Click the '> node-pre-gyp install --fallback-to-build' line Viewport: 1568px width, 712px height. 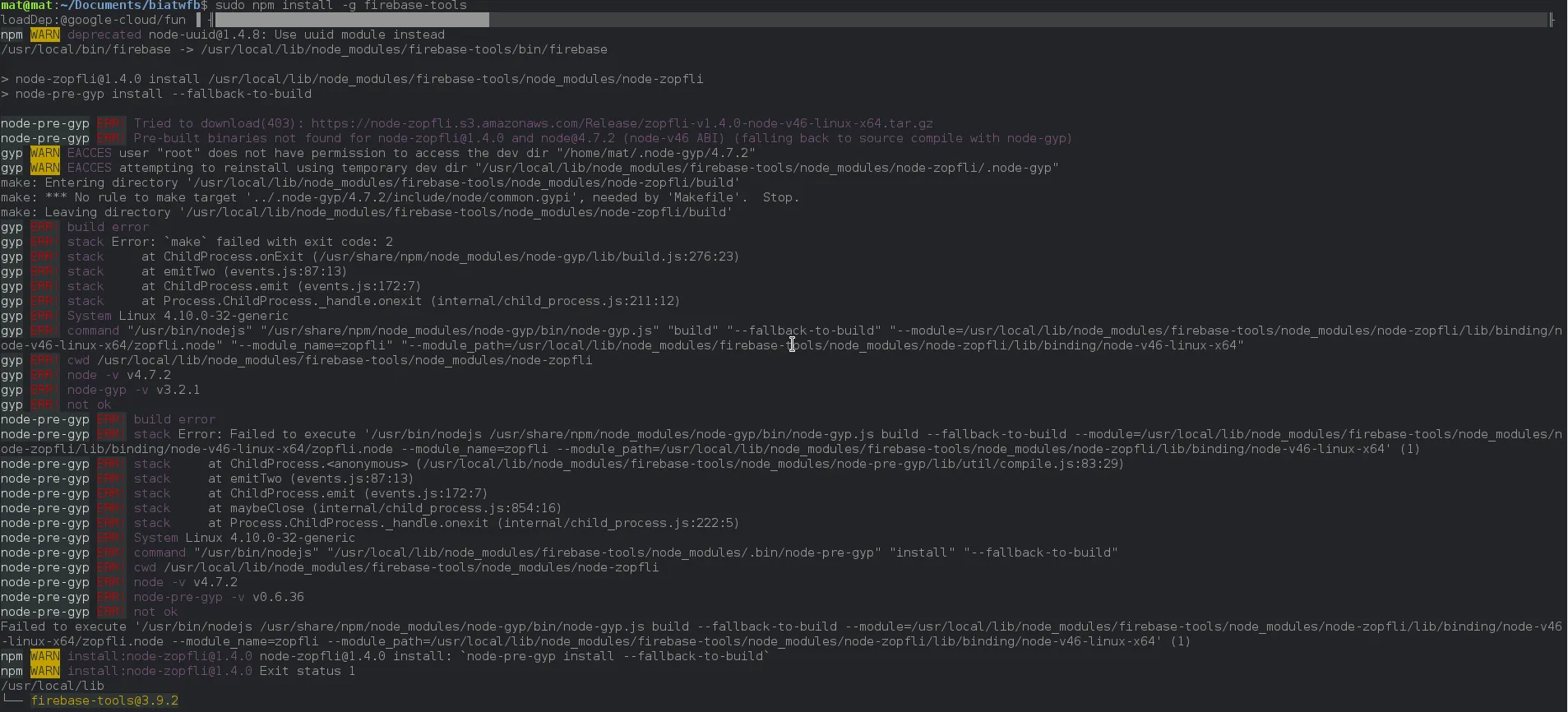[x=156, y=94]
